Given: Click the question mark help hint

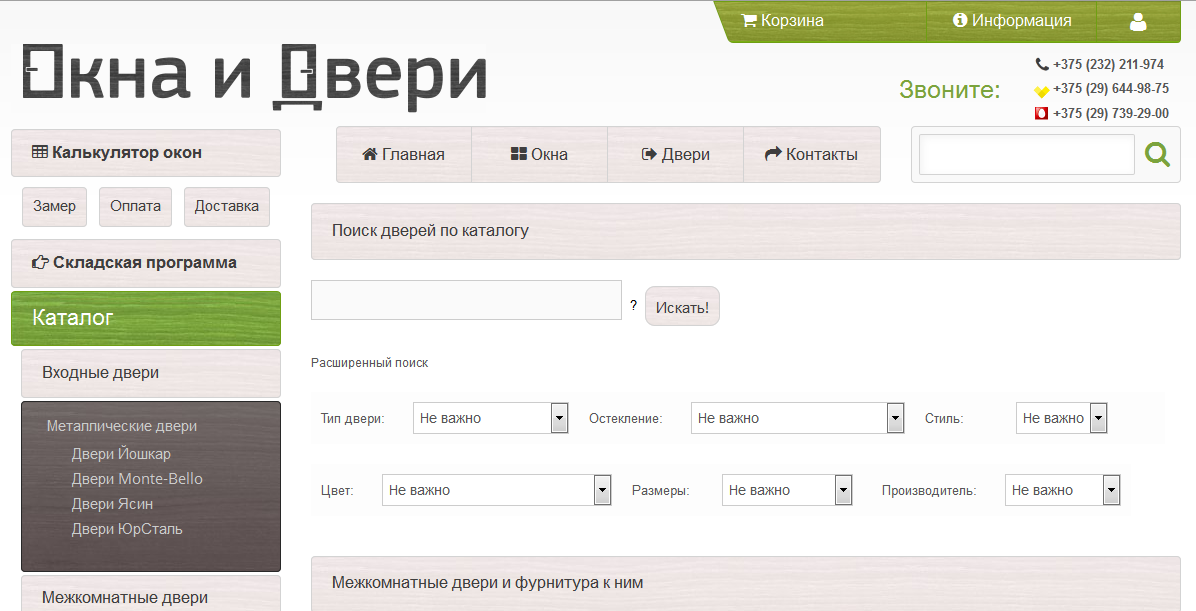Looking at the screenshot, I should coord(633,305).
